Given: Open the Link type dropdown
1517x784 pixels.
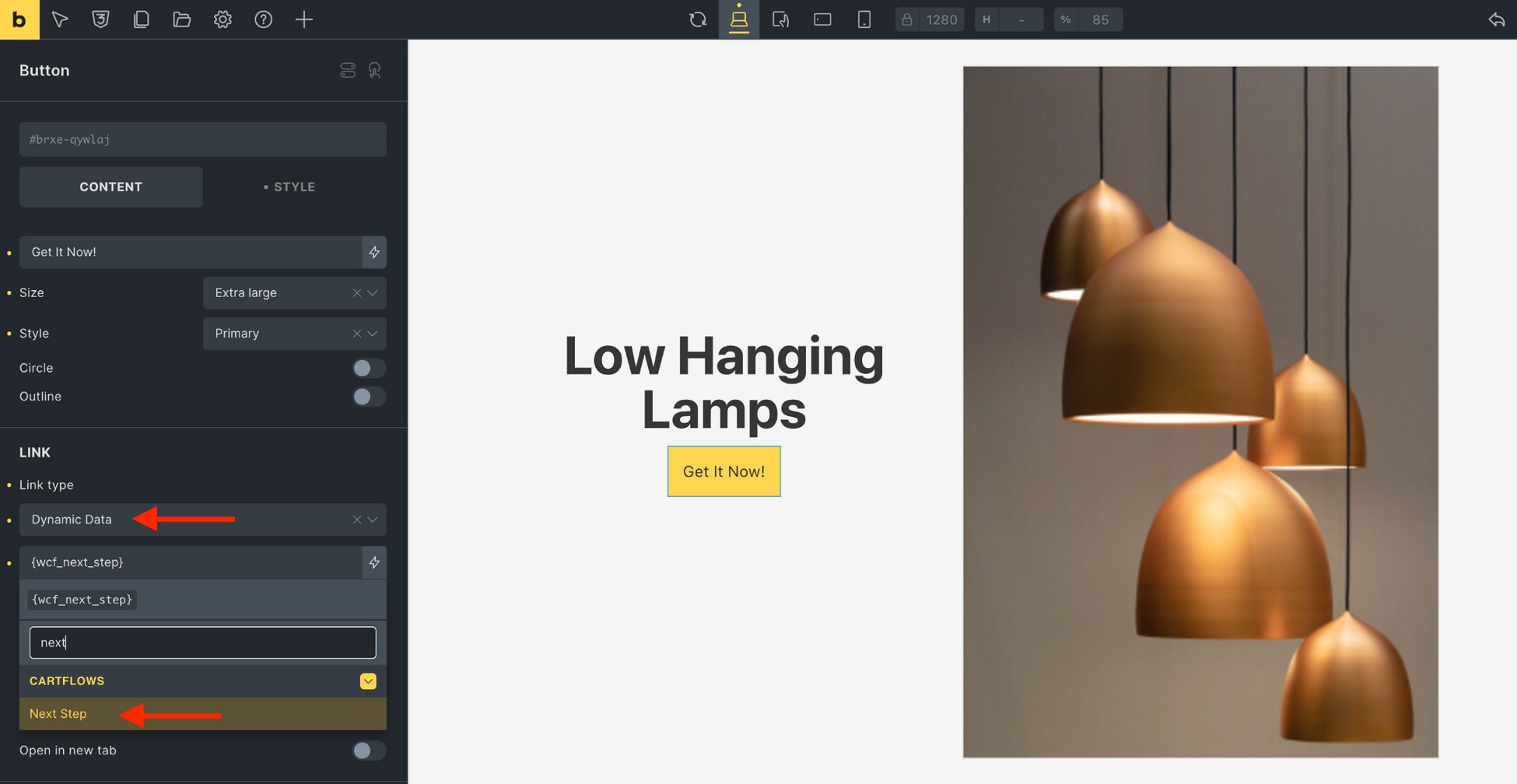Looking at the screenshot, I should (x=202, y=520).
